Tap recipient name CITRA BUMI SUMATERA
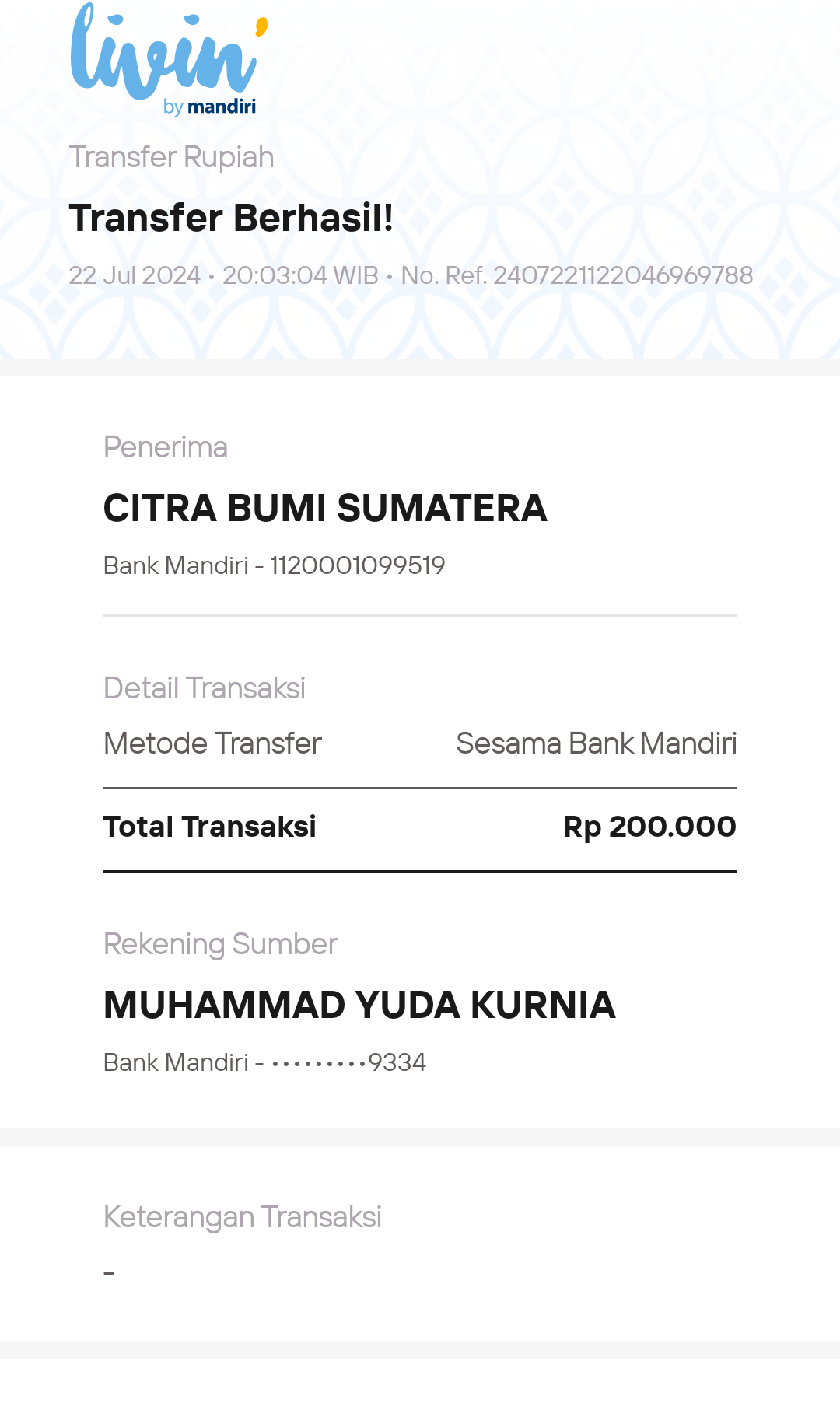Image resolution: width=840 pixels, height=1410 pixels. [x=325, y=509]
